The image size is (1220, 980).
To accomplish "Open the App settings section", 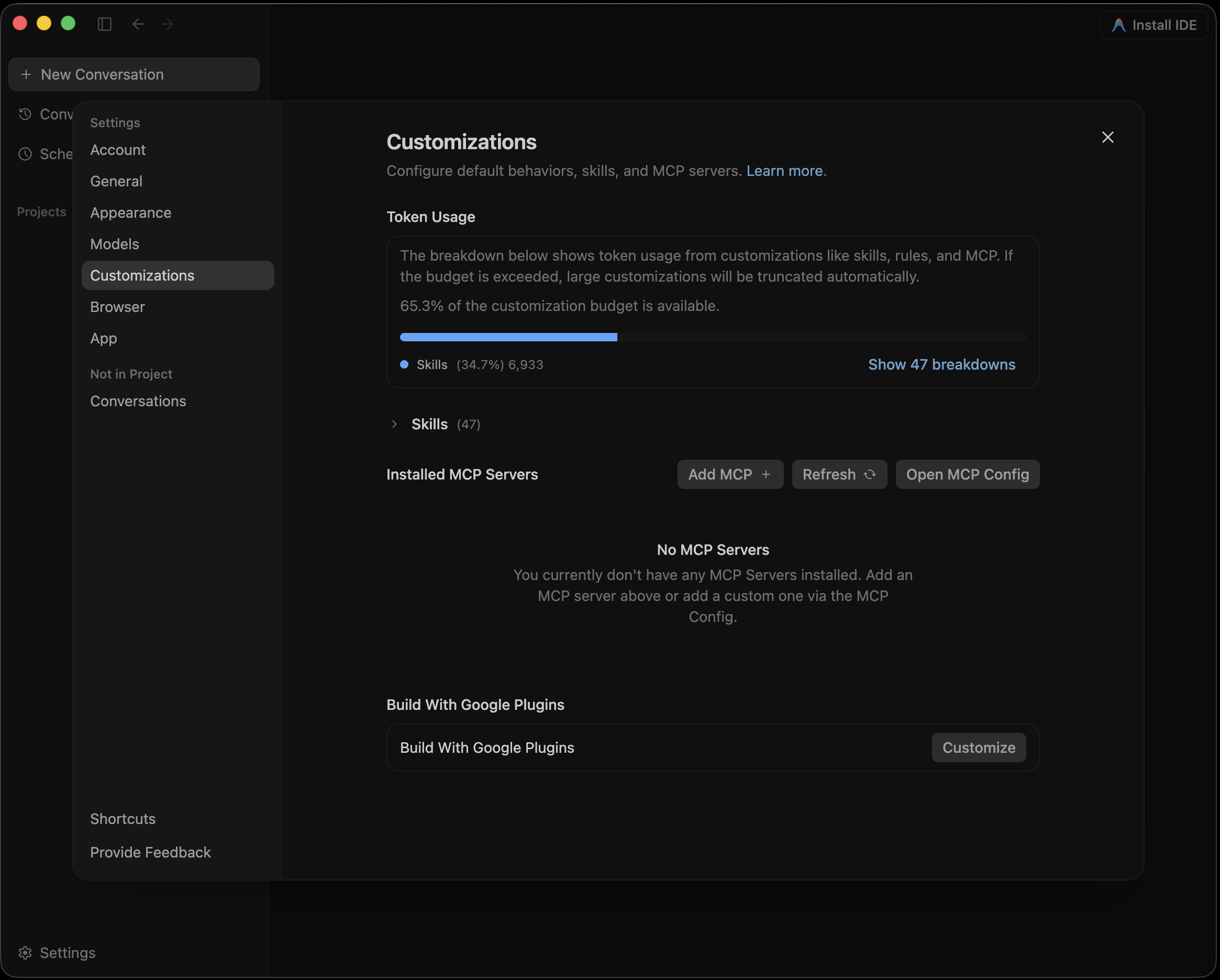I will point(178,338).
